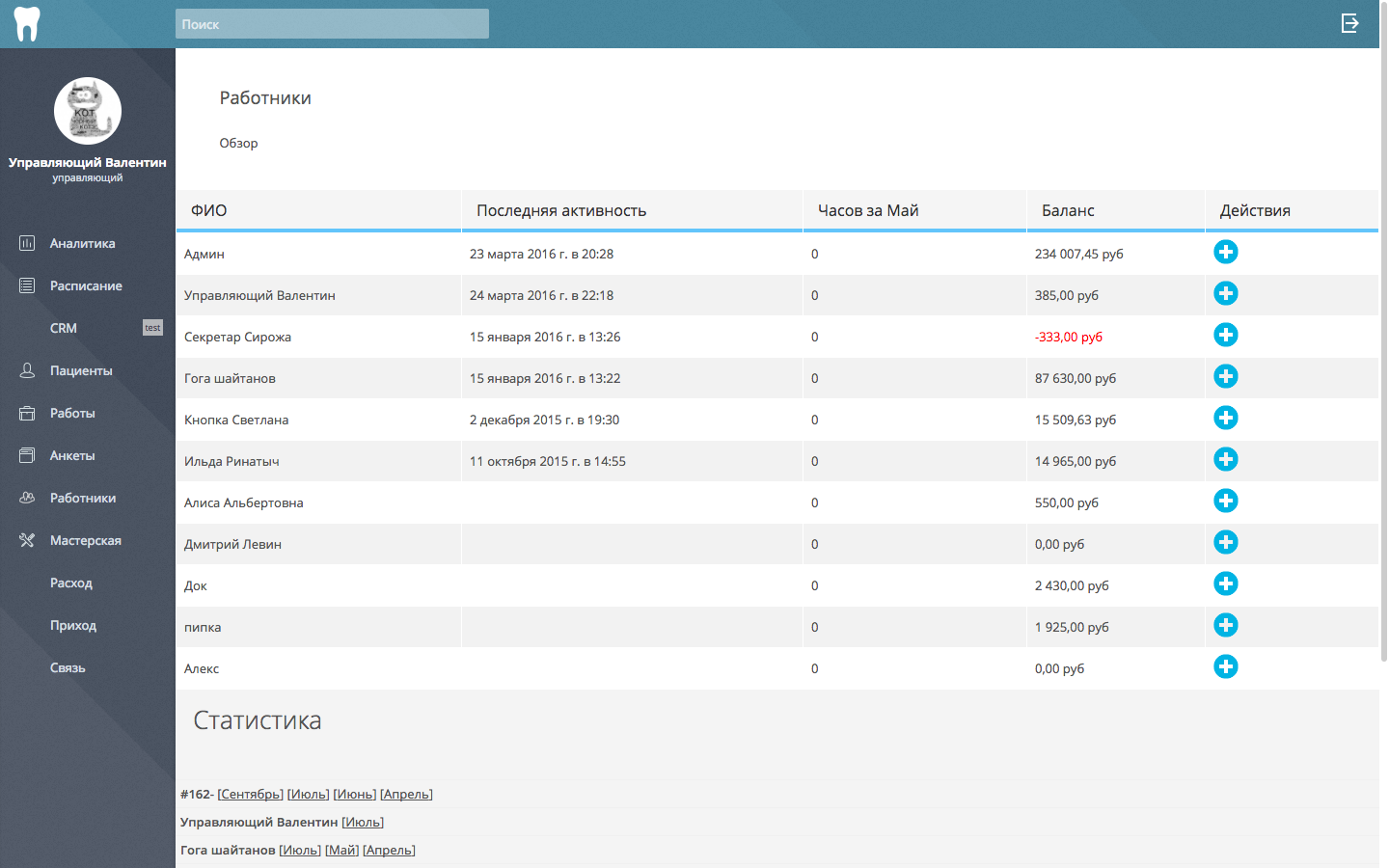Select Расход in the sidebar
The height and width of the screenshot is (868, 1389).
point(71,583)
